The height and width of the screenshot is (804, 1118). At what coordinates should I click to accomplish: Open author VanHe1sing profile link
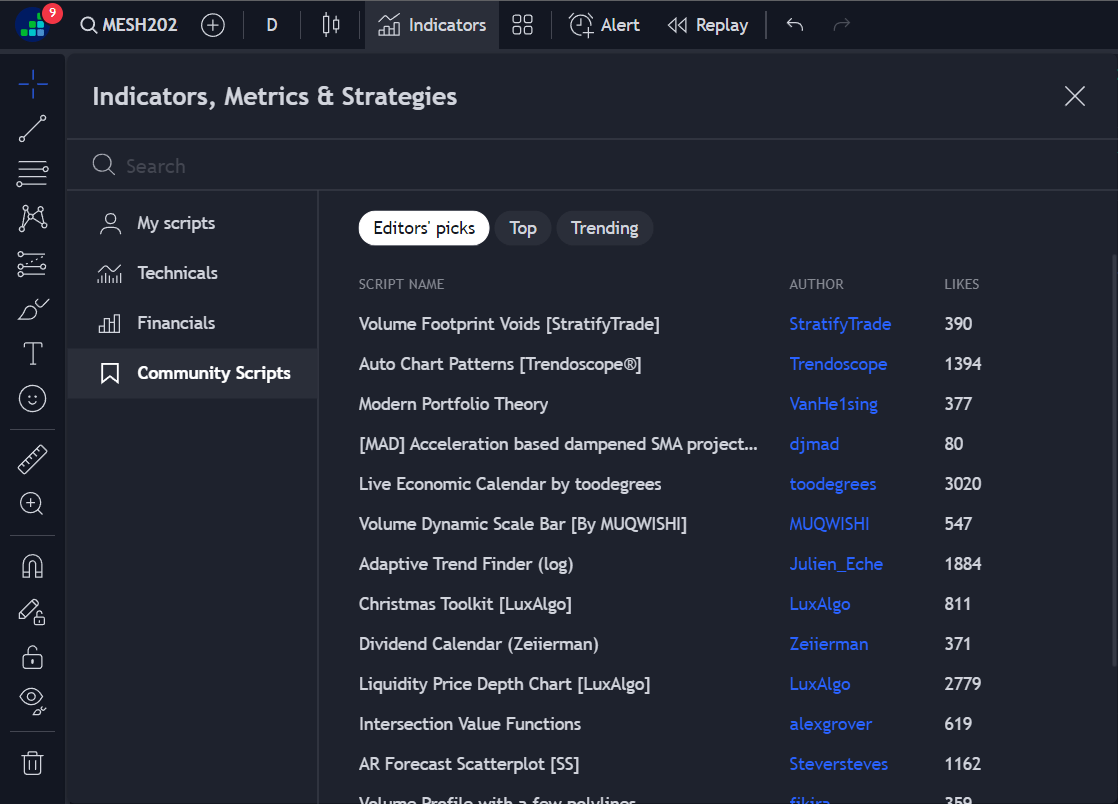tap(834, 404)
